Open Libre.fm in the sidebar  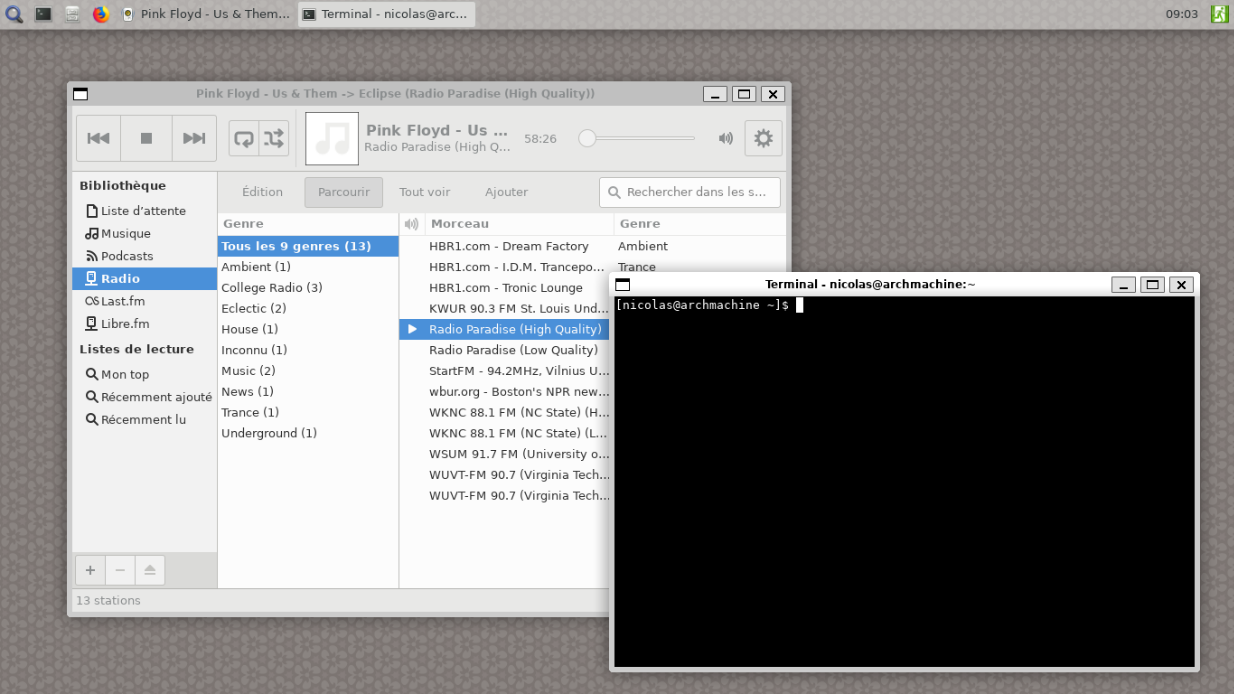144,324
